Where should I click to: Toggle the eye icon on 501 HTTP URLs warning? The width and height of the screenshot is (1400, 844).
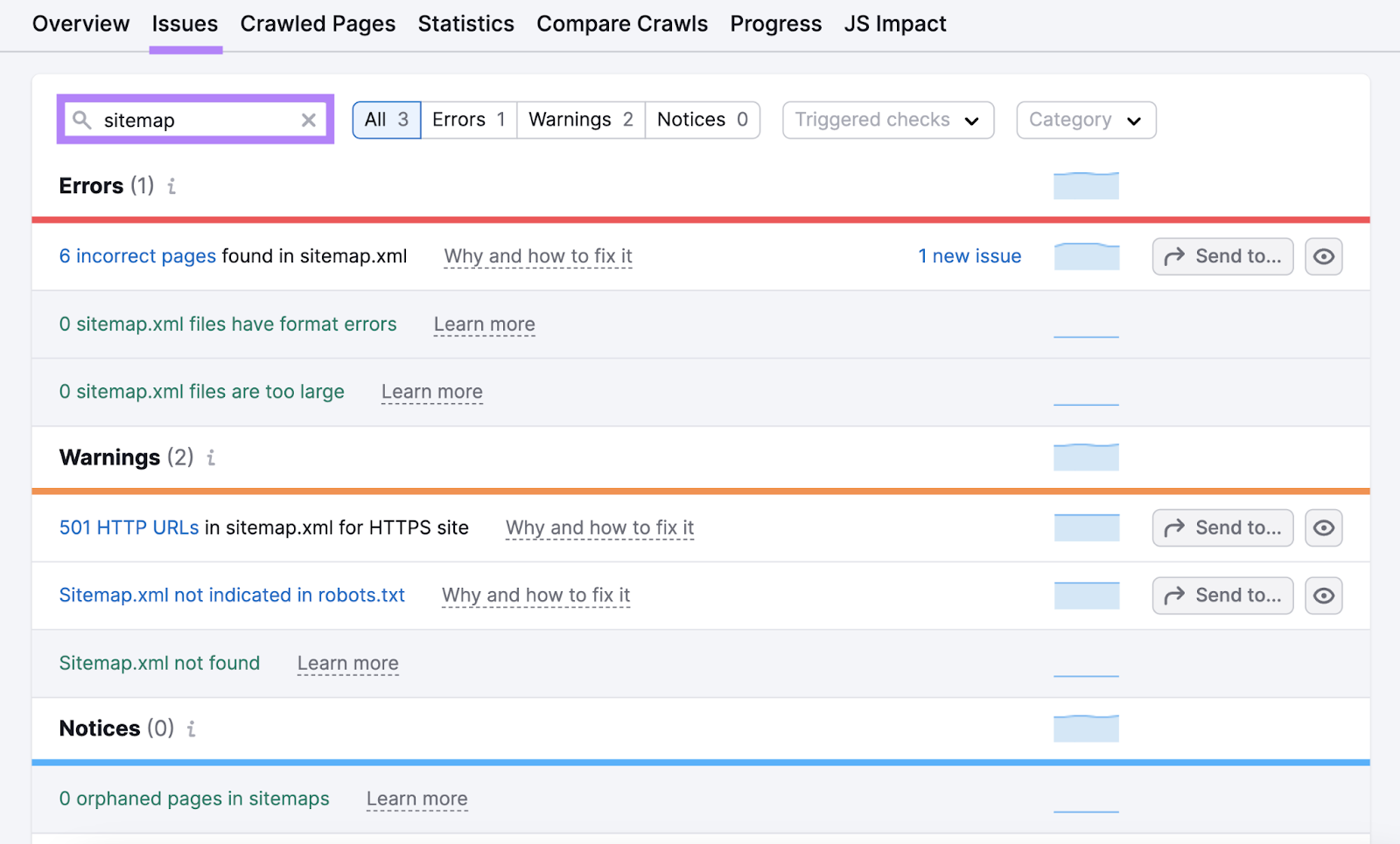pyautogui.click(x=1323, y=527)
